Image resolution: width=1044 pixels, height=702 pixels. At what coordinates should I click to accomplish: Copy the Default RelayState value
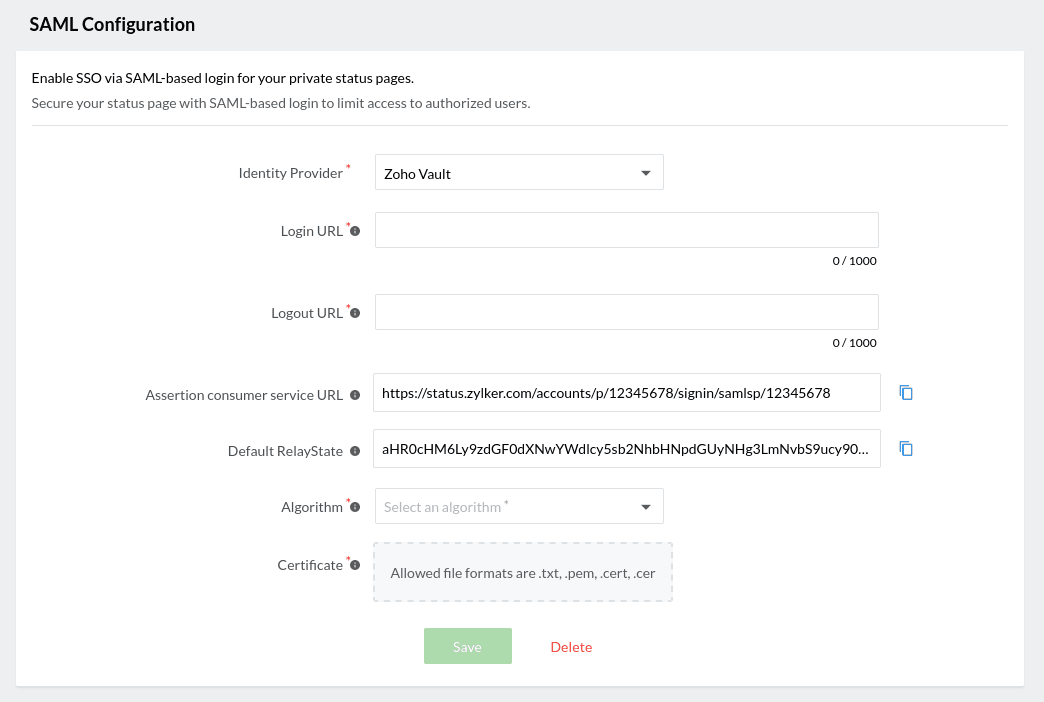click(906, 449)
